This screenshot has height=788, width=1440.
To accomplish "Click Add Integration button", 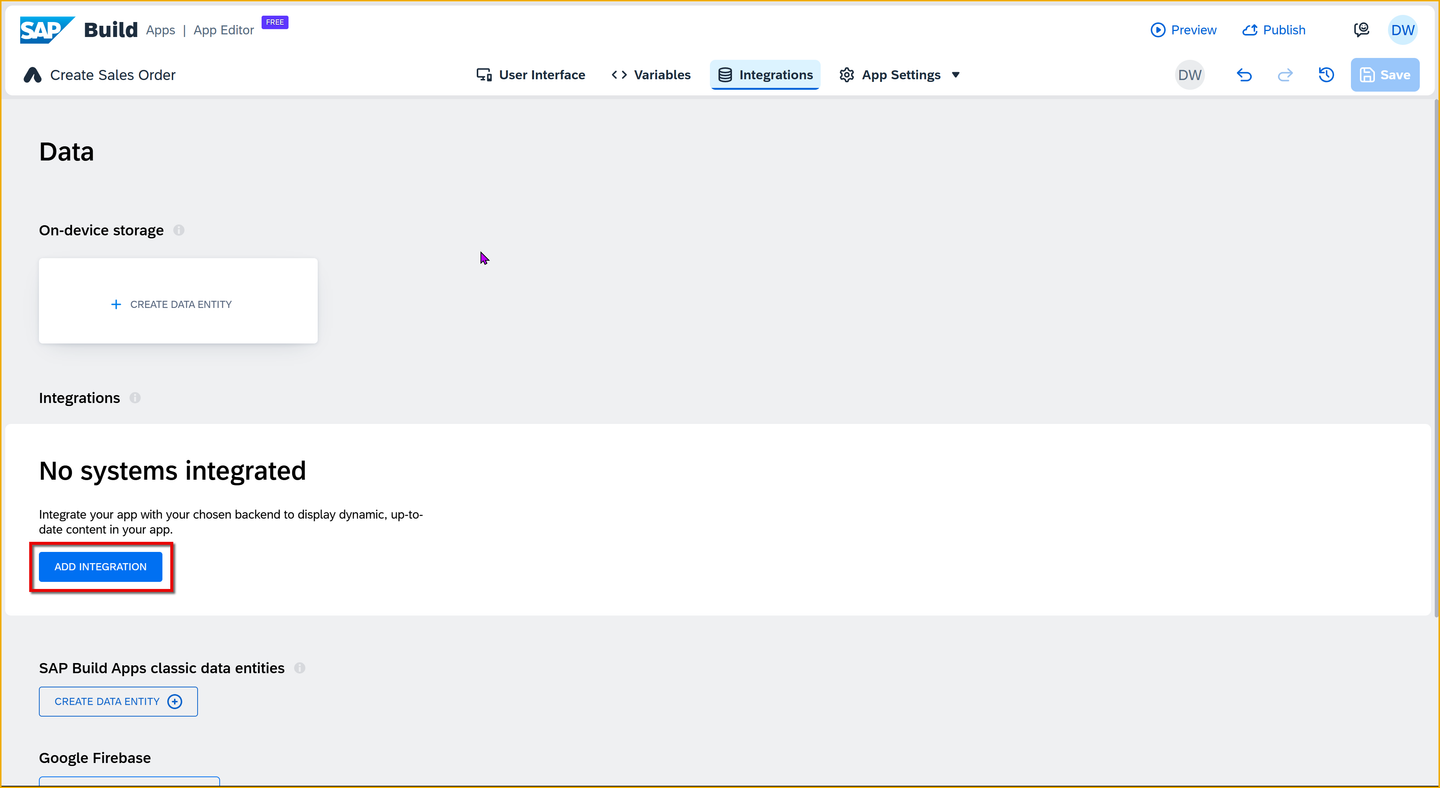I will (x=100, y=567).
